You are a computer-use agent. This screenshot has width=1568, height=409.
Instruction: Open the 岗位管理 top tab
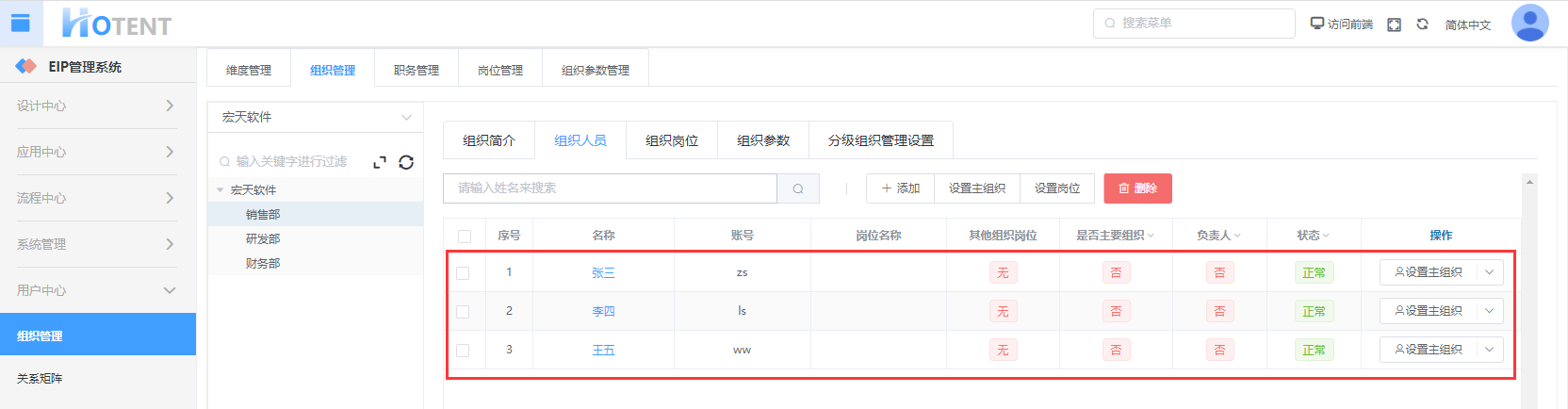pos(499,70)
